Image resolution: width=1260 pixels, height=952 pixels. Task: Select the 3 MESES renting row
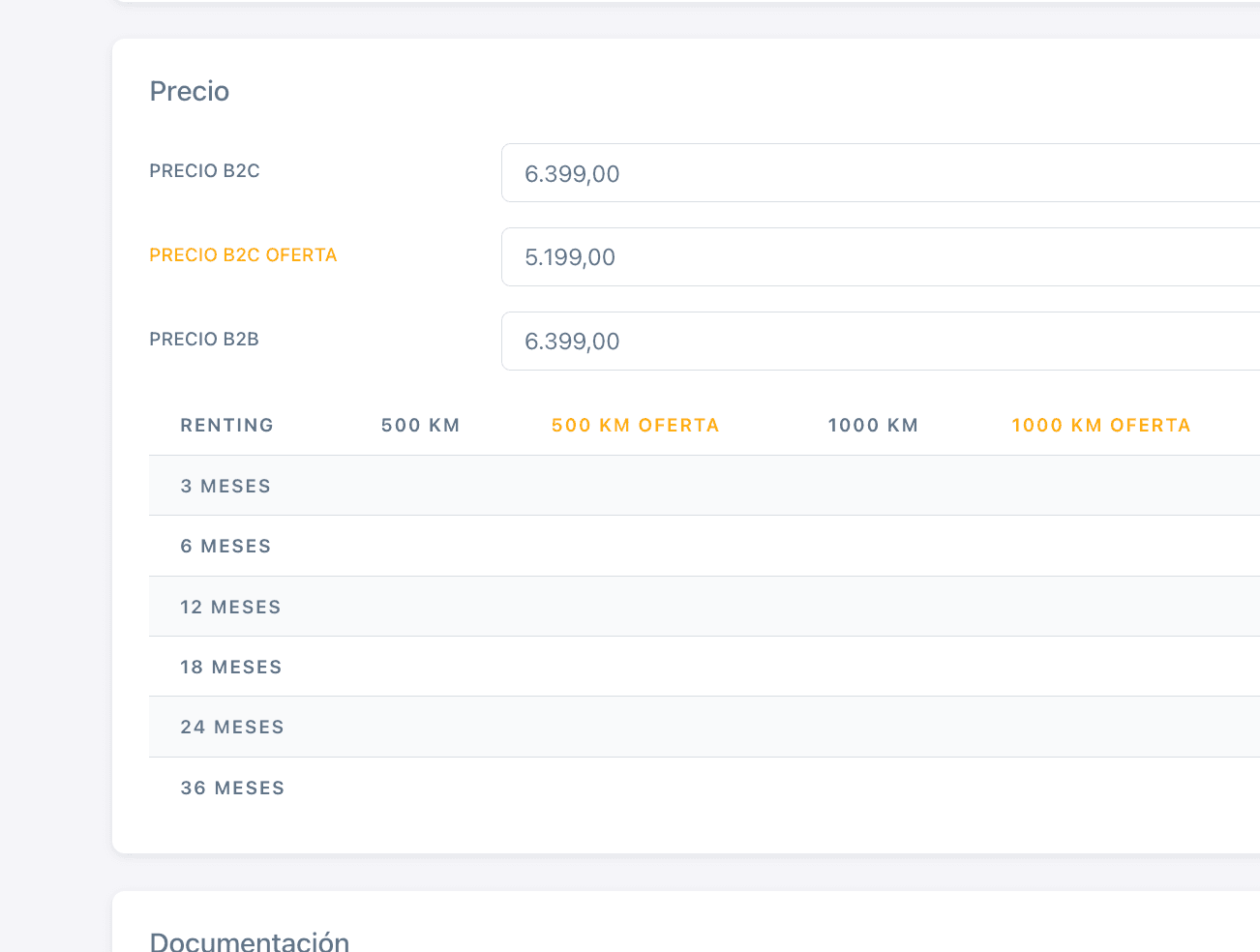[225, 487]
